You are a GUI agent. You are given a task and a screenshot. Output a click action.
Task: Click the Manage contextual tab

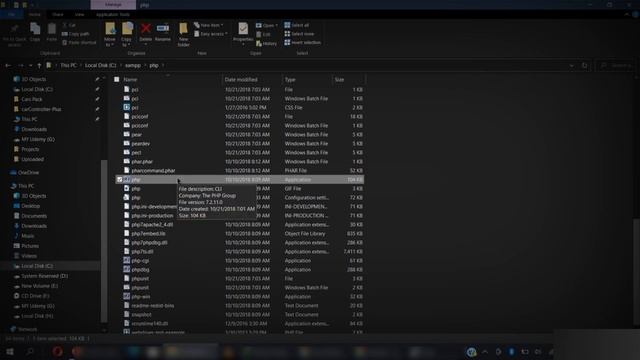[x=113, y=5]
